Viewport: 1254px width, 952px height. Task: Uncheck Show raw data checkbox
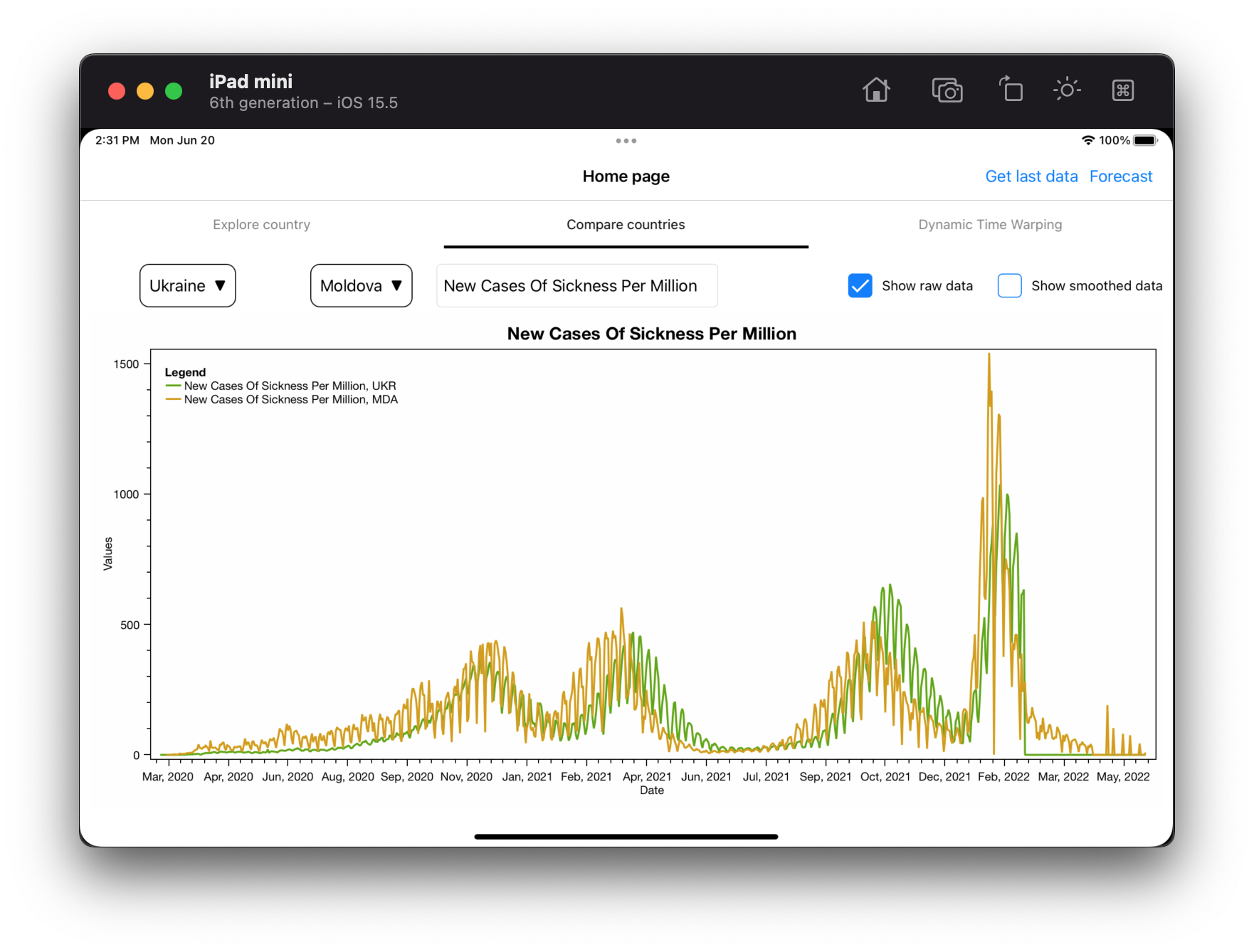860,286
